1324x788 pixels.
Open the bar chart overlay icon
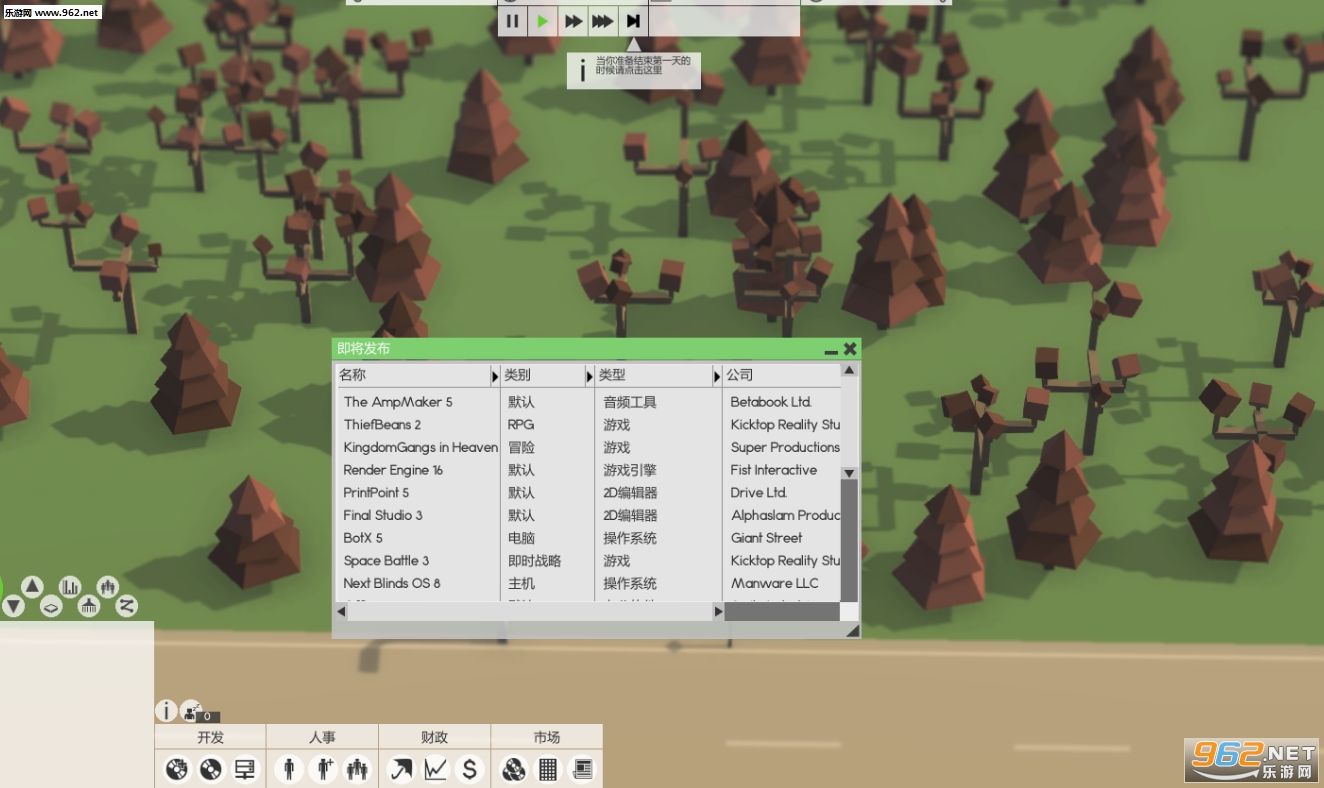pos(70,587)
